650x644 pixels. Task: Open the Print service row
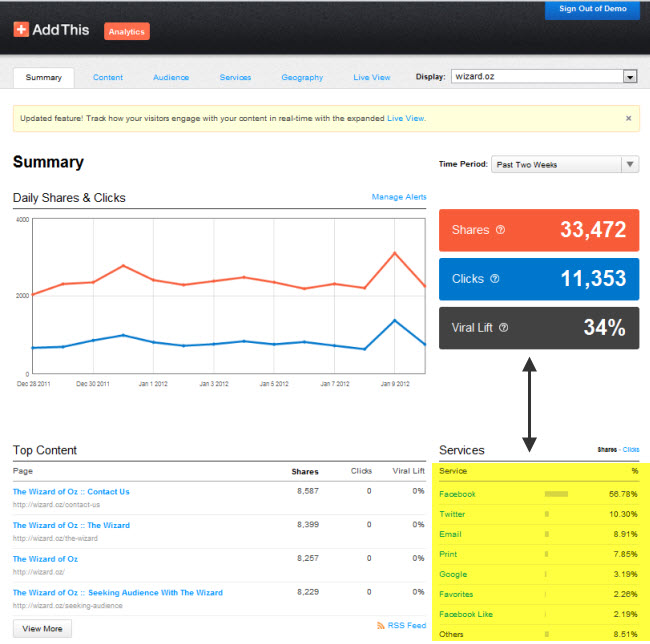coord(538,554)
